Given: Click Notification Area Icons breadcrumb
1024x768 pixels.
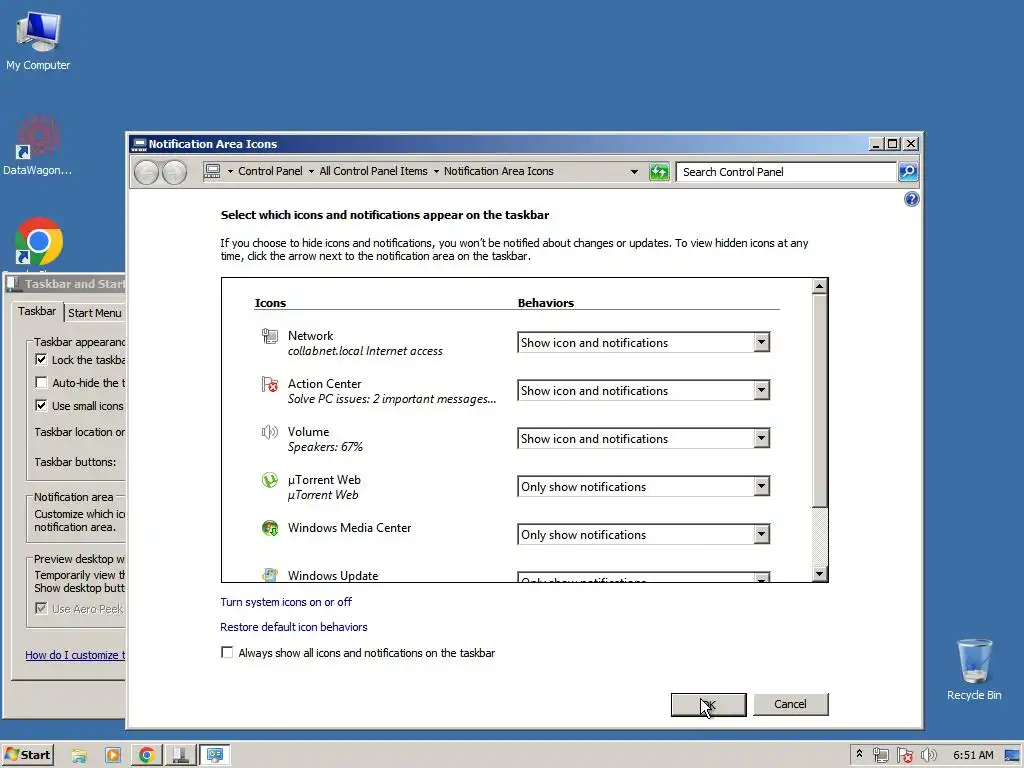Looking at the screenshot, I should tap(499, 171).
